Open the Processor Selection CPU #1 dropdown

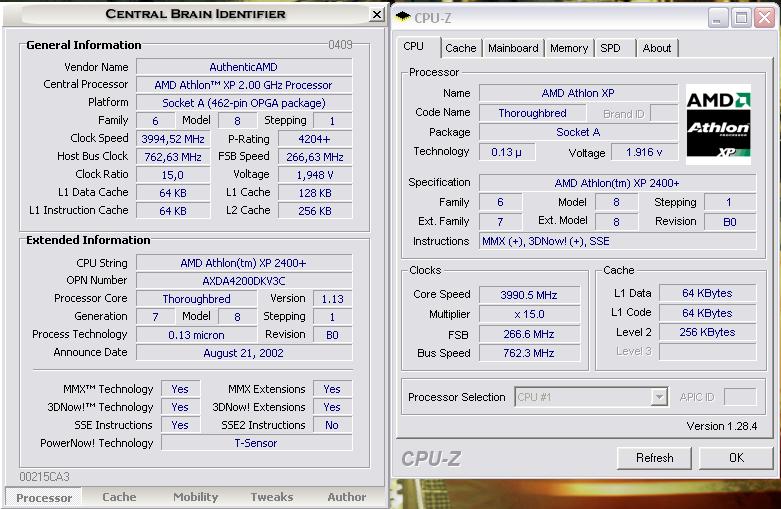[x=659, y=397]
